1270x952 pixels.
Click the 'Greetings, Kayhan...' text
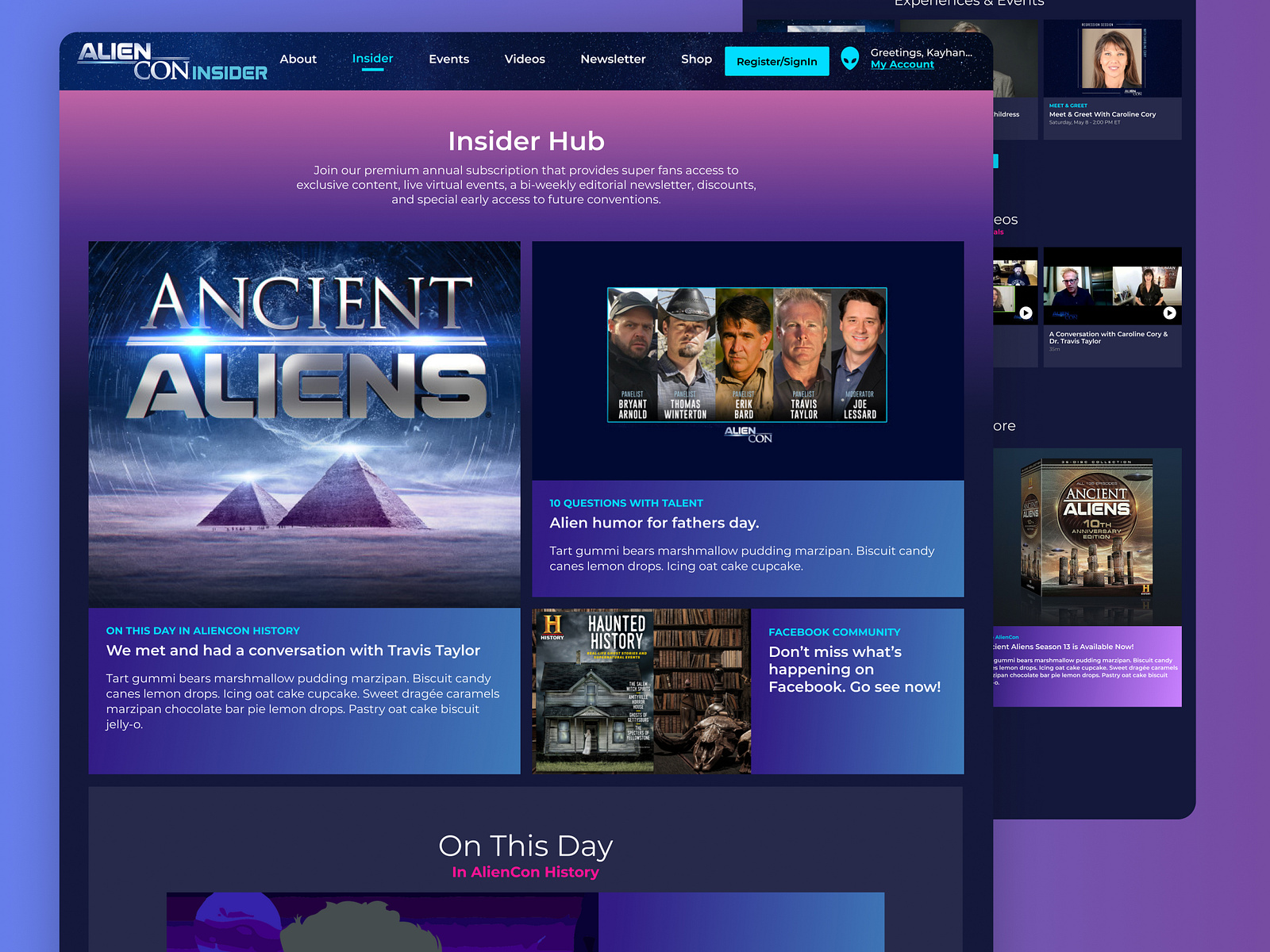click(x=921, y=52)
